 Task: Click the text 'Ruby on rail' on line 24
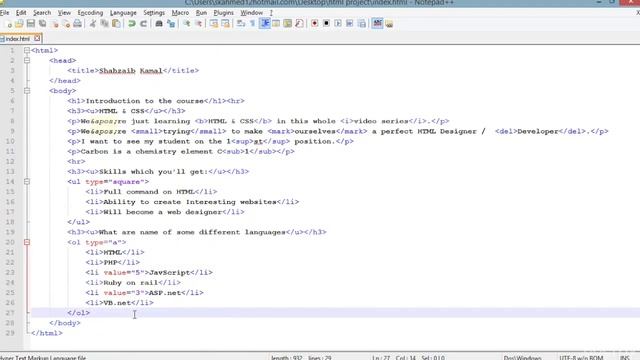point(131,282)
